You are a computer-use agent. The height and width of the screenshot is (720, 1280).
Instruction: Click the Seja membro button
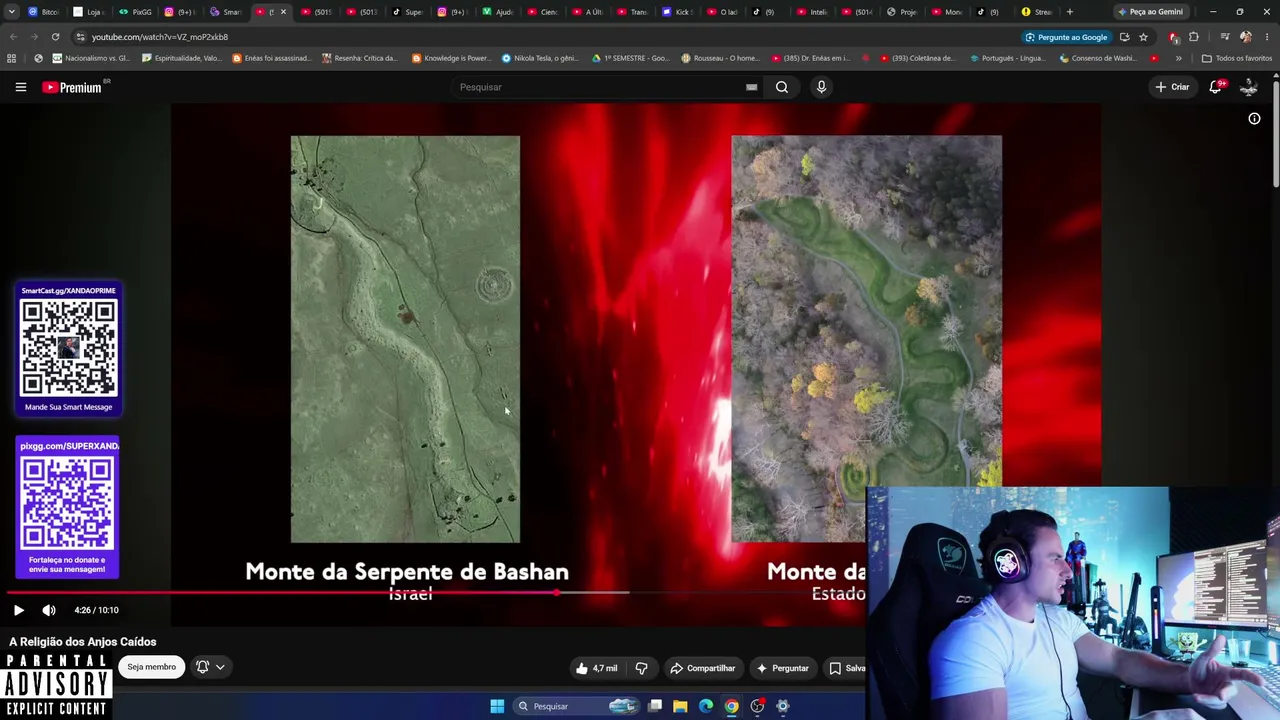coord(152,667)
